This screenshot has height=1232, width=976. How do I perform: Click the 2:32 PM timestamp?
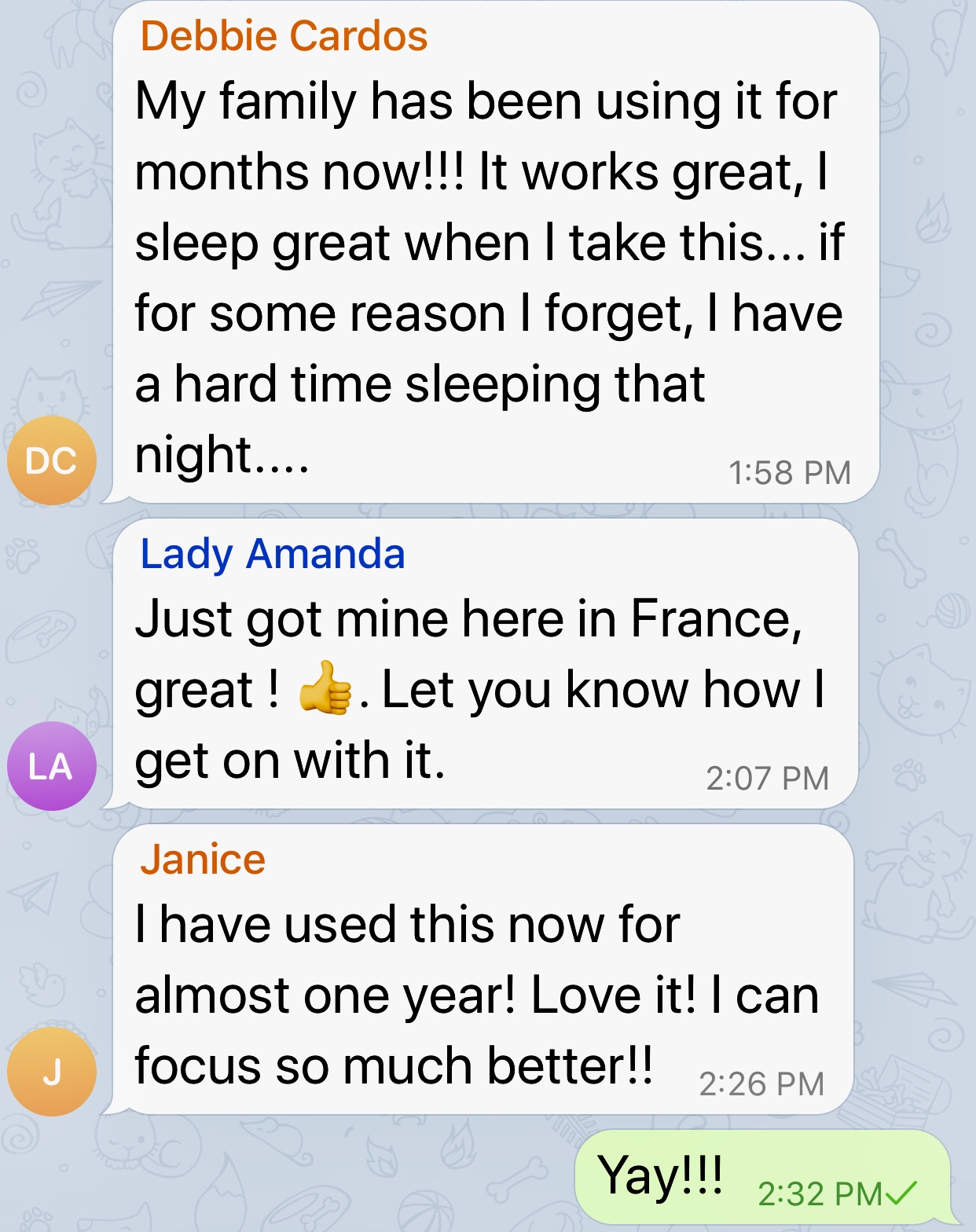pyautogui.click(x=819, y=1193)
